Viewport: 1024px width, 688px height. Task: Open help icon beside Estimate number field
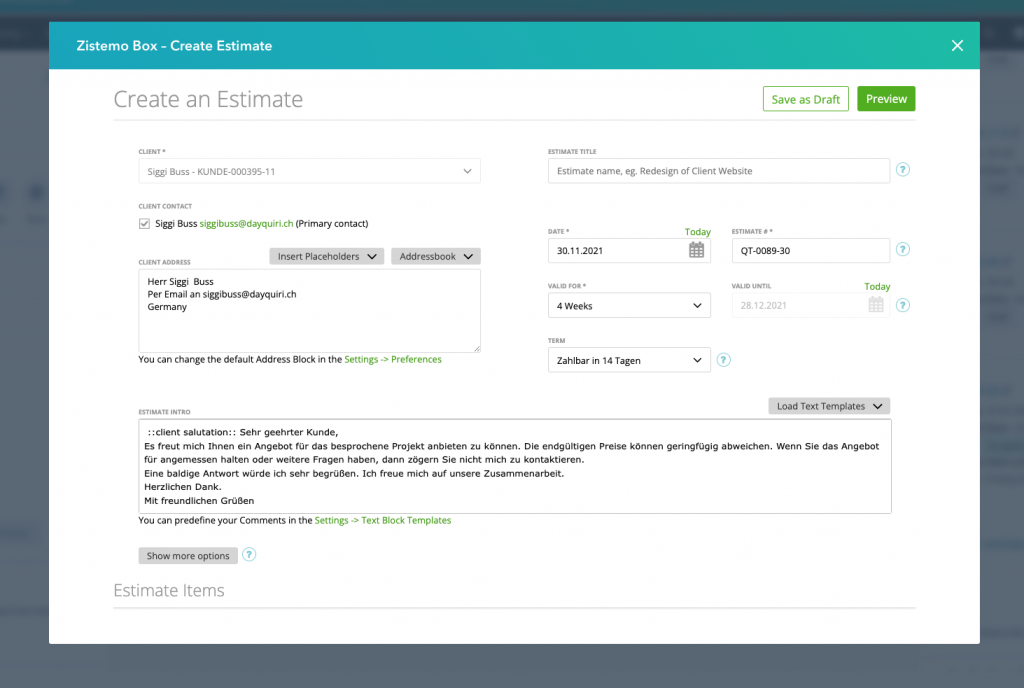[x=903, y=249]
